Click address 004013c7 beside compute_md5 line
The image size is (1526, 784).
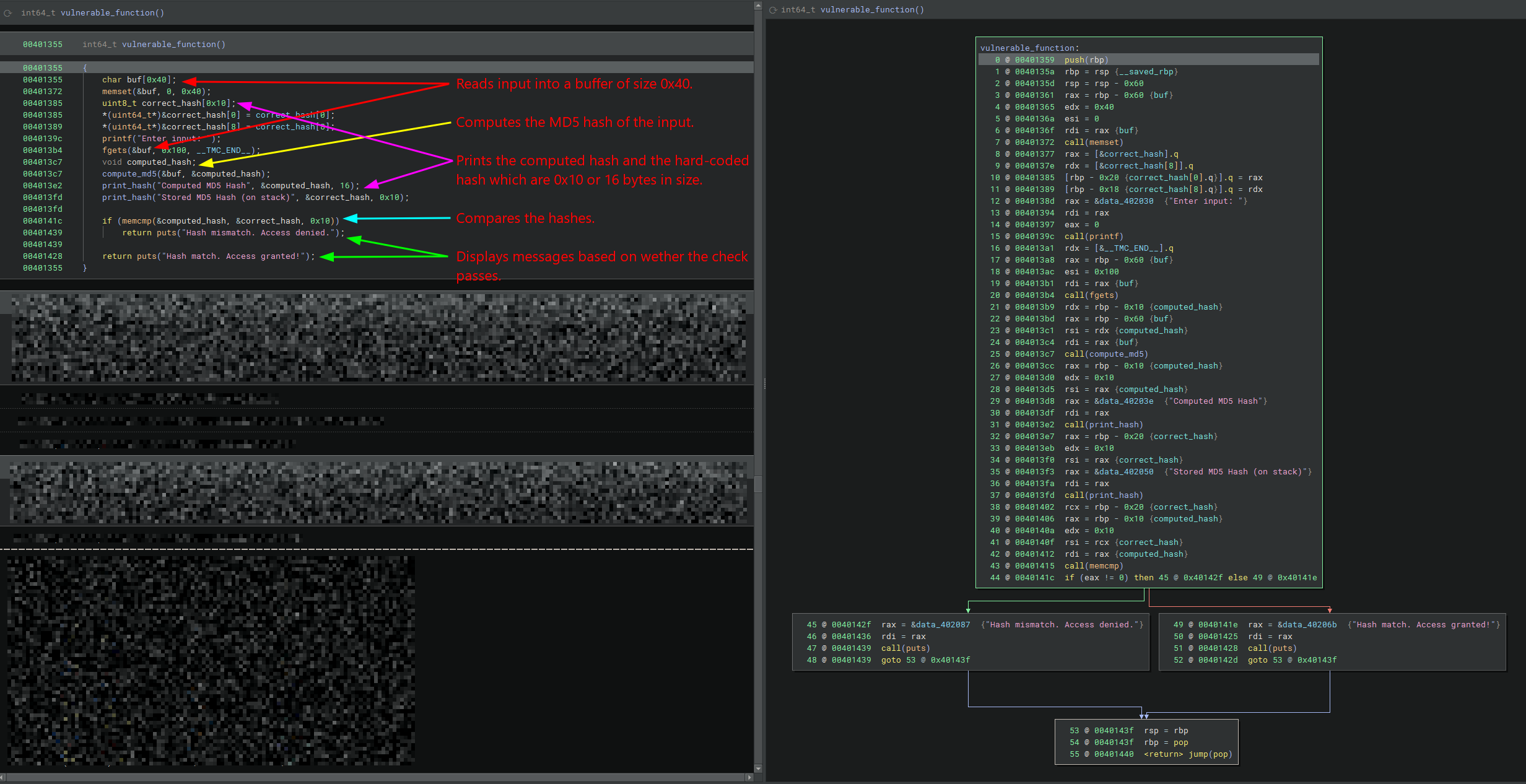[42, 174]
